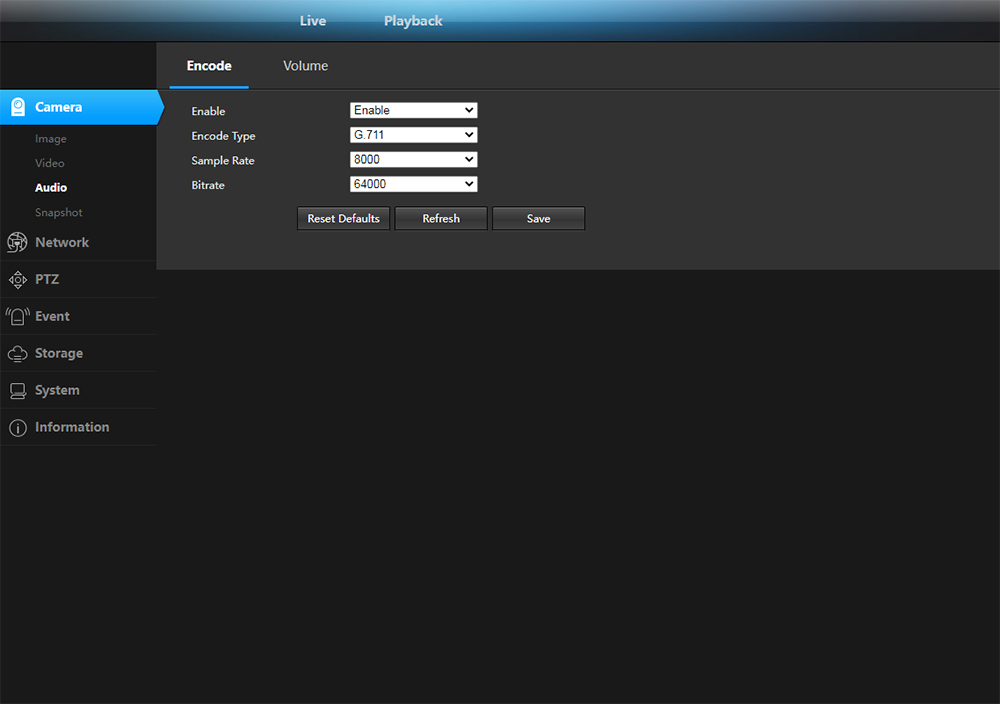Image resolution: width=1000 pixels, height=704 pixels.
Task: Open Image settings under Camera
Action: click(51, 139)
